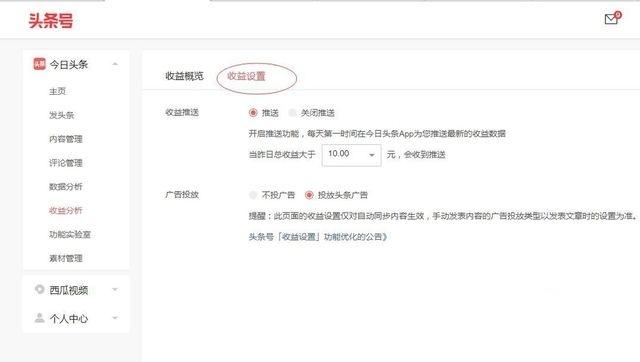The width and height of the screenshot is (640, 362).
Task: Open 发头条 in sidebar
Action: tap(62, 115)
